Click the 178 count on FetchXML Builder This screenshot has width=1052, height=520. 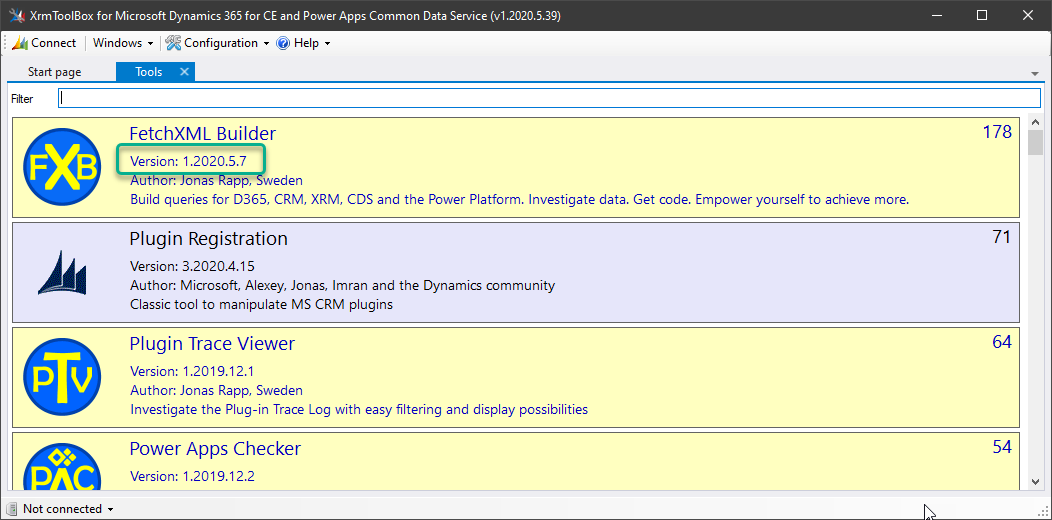(996, 132)
